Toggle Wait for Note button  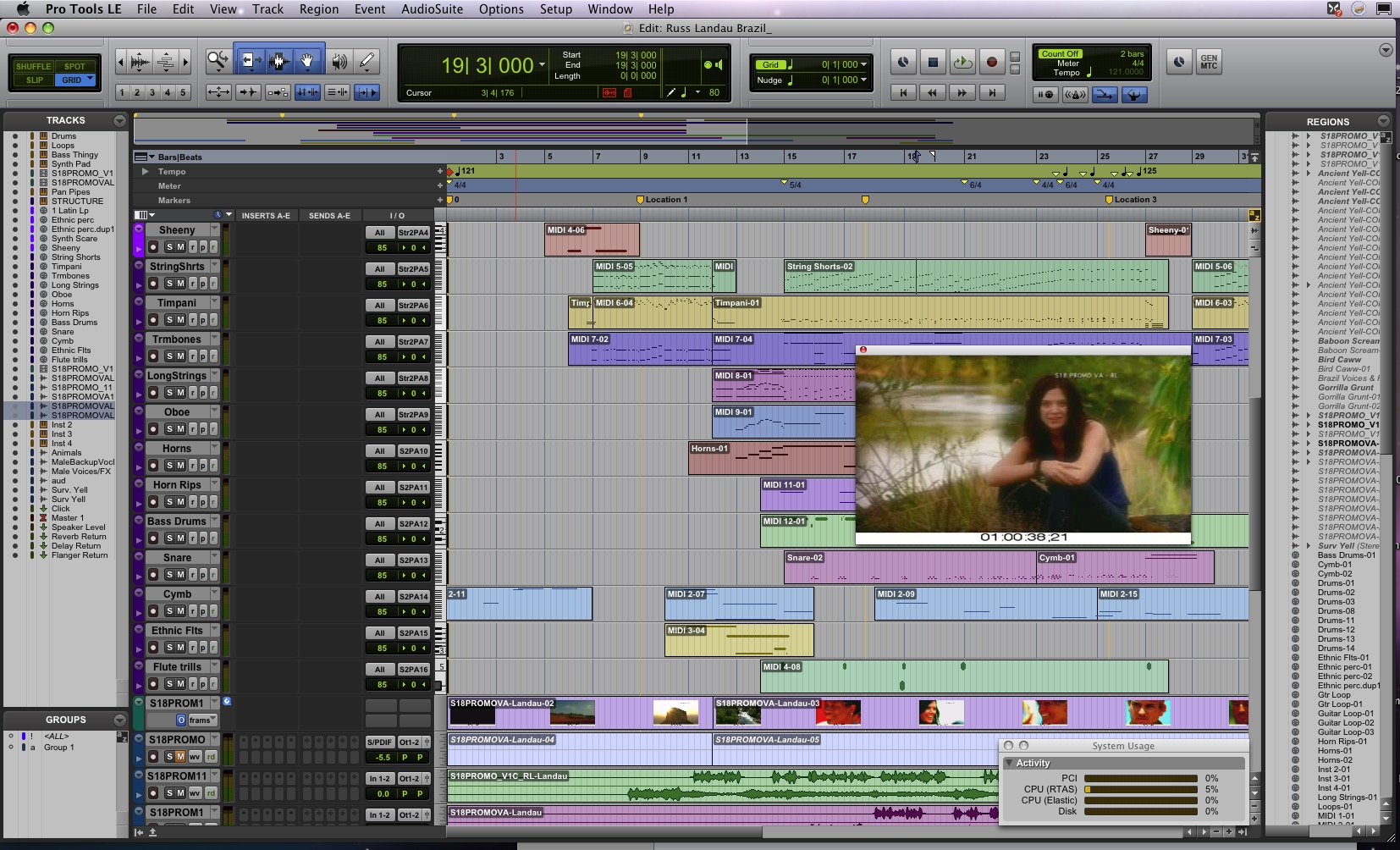[1046, 94]
